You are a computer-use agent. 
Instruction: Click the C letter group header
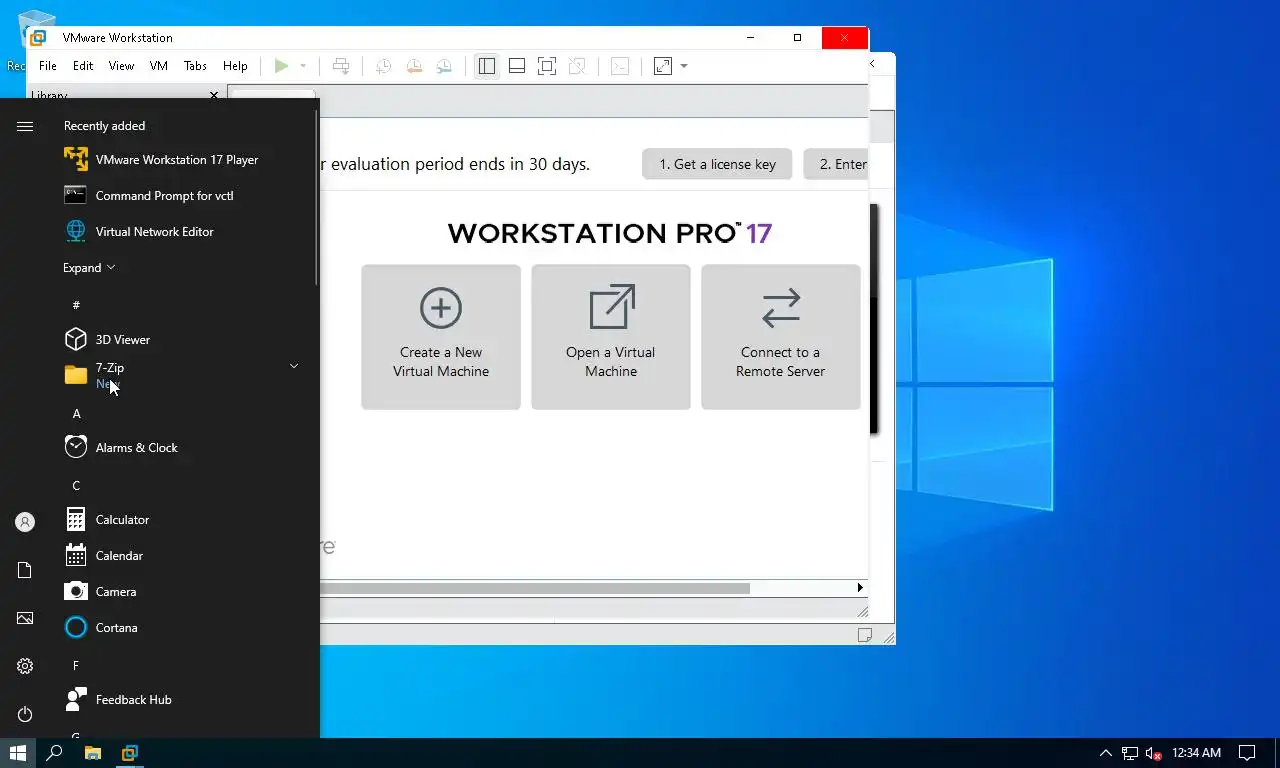[76, 486]
